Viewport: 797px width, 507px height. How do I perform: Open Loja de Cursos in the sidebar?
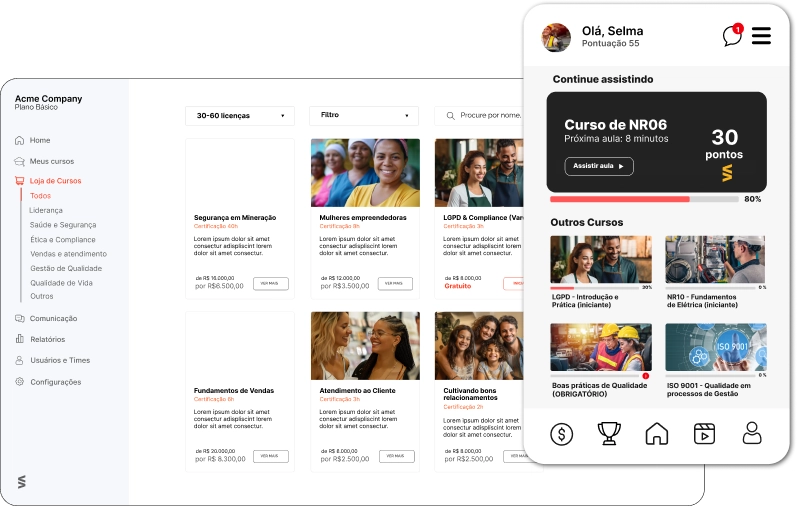[x=55, y=181]
